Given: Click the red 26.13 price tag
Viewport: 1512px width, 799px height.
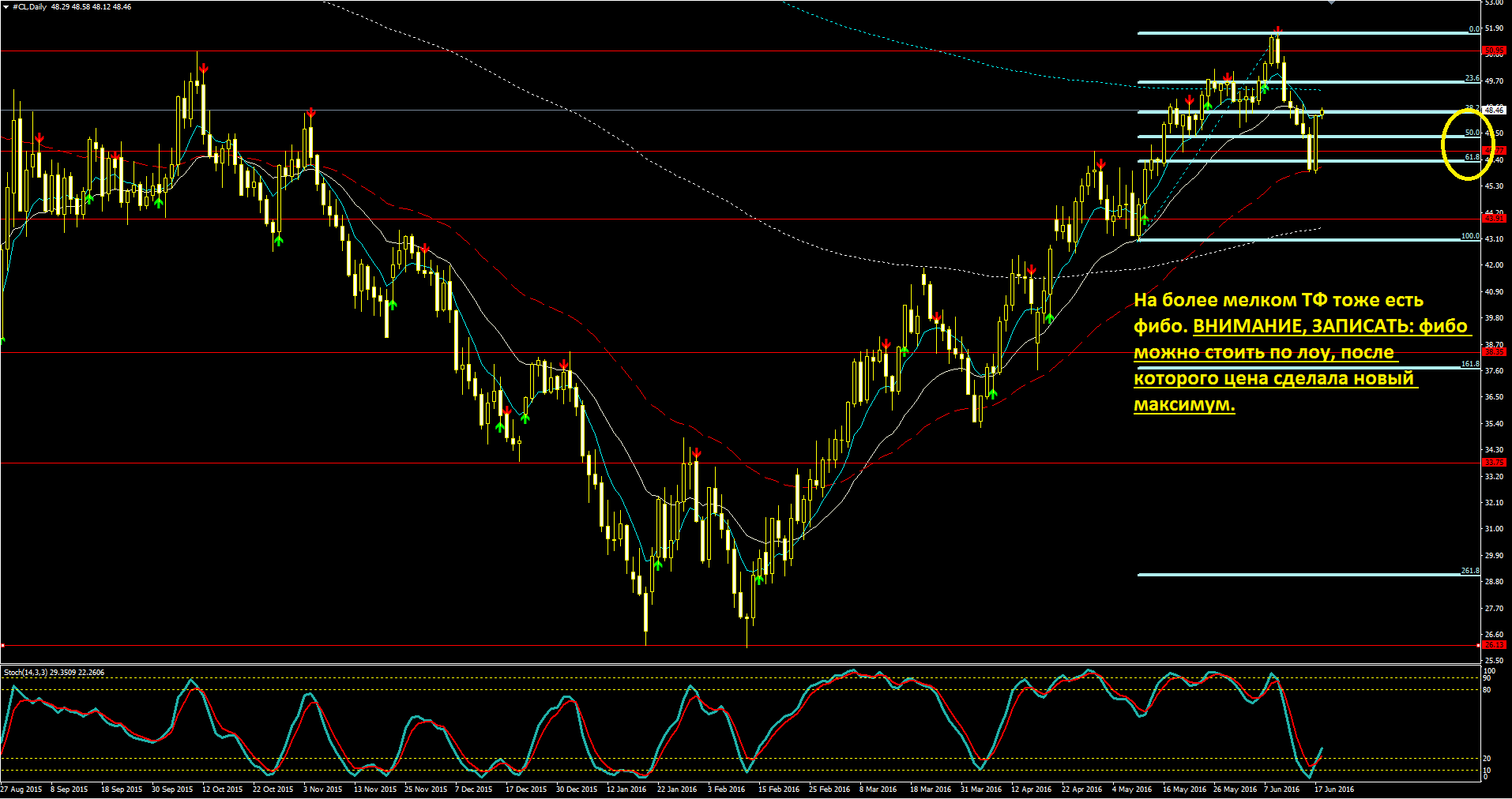Looking at the screenshot, I should point(1494,645).
